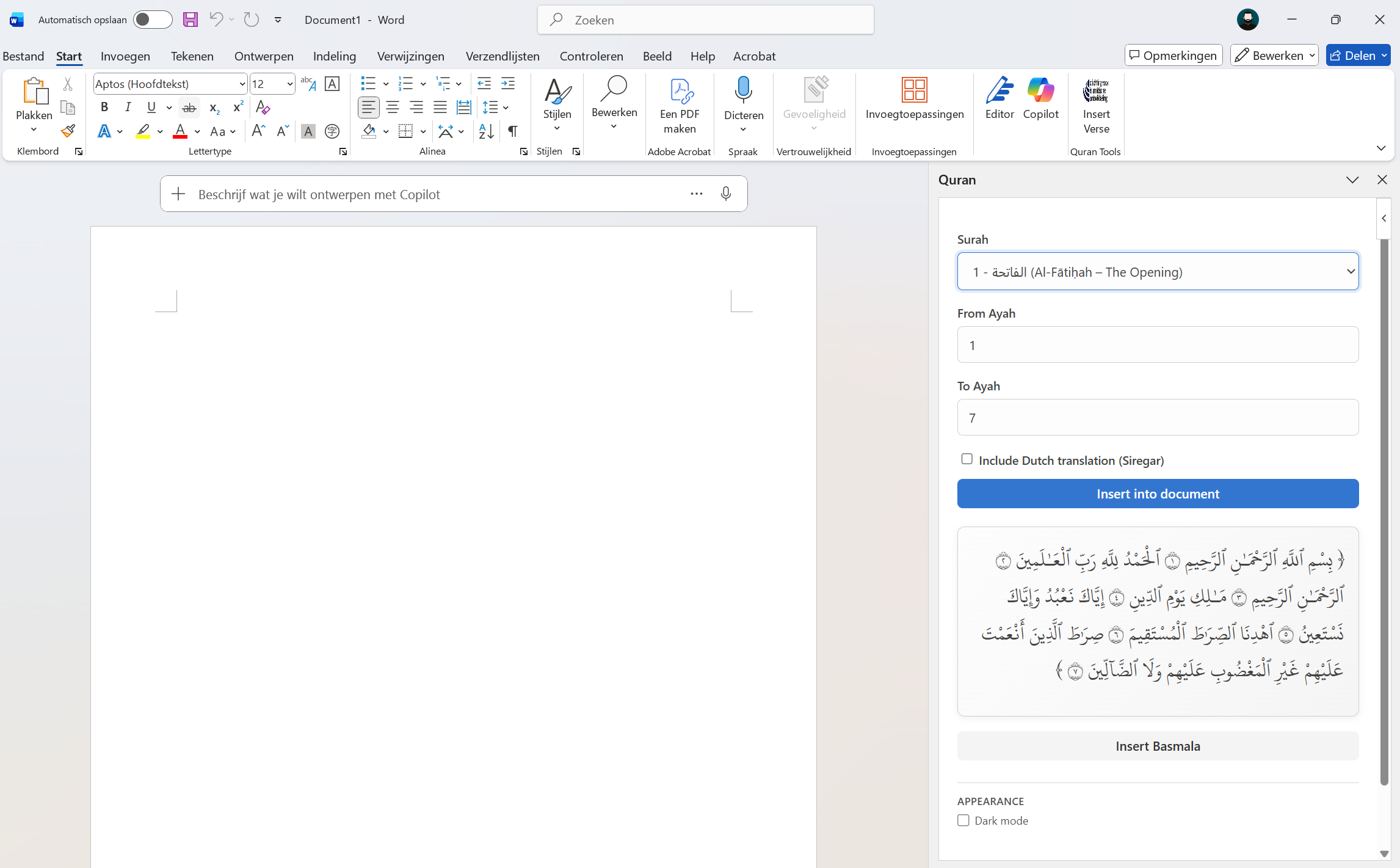Enable Include Dutch translation checkbox
1400x868 pixels.
(967, 459)
